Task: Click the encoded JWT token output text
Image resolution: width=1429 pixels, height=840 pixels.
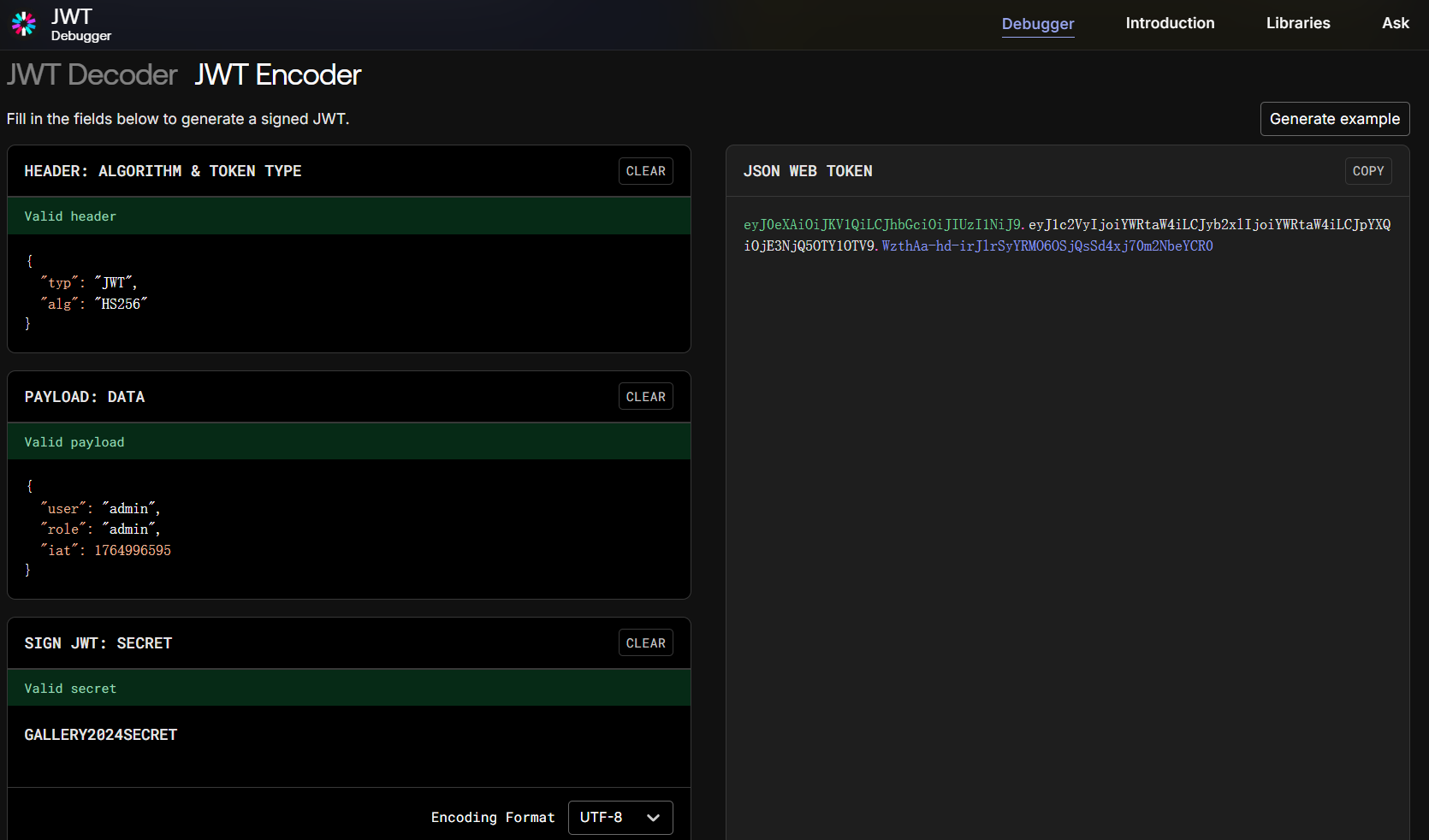Action: [1066, 235]
